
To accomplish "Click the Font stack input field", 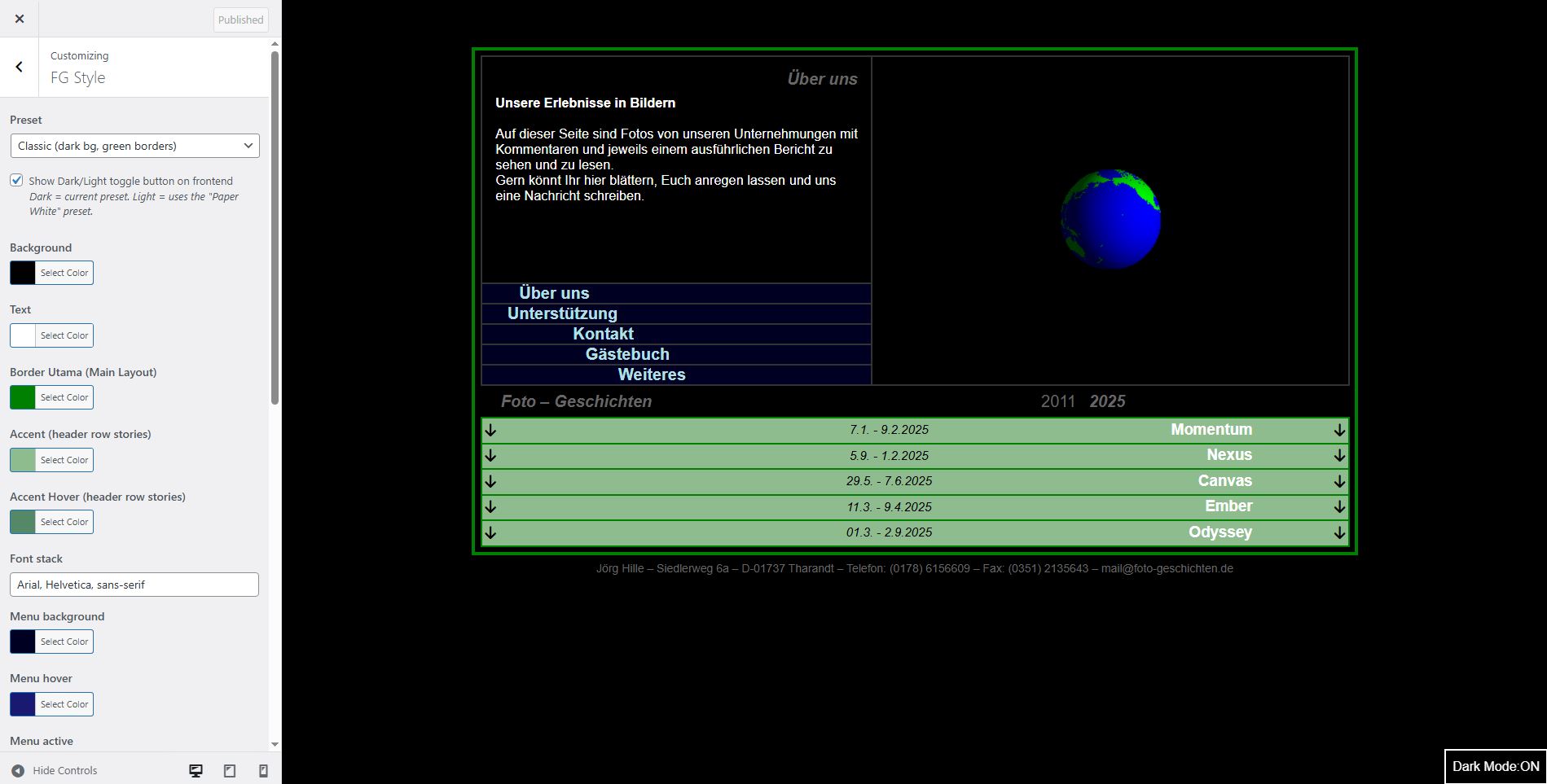I will pos(134,585).
